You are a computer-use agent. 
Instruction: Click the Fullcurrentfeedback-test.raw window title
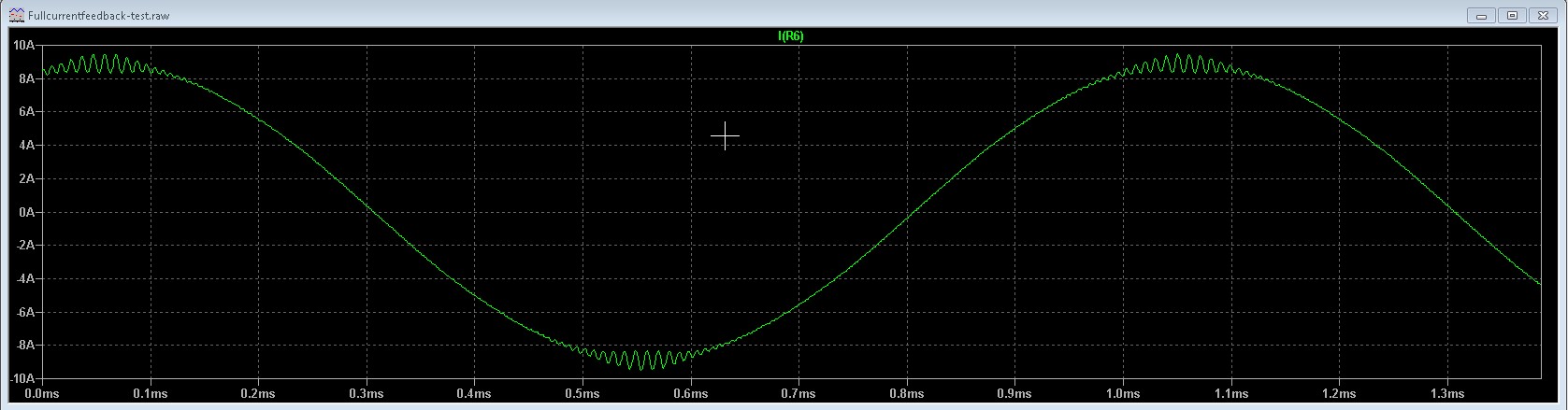[x=99, y=16]
